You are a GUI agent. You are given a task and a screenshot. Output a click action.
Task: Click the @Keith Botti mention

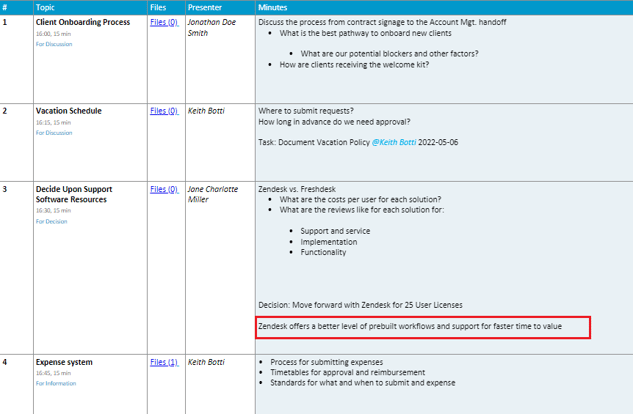coord(394,142)
